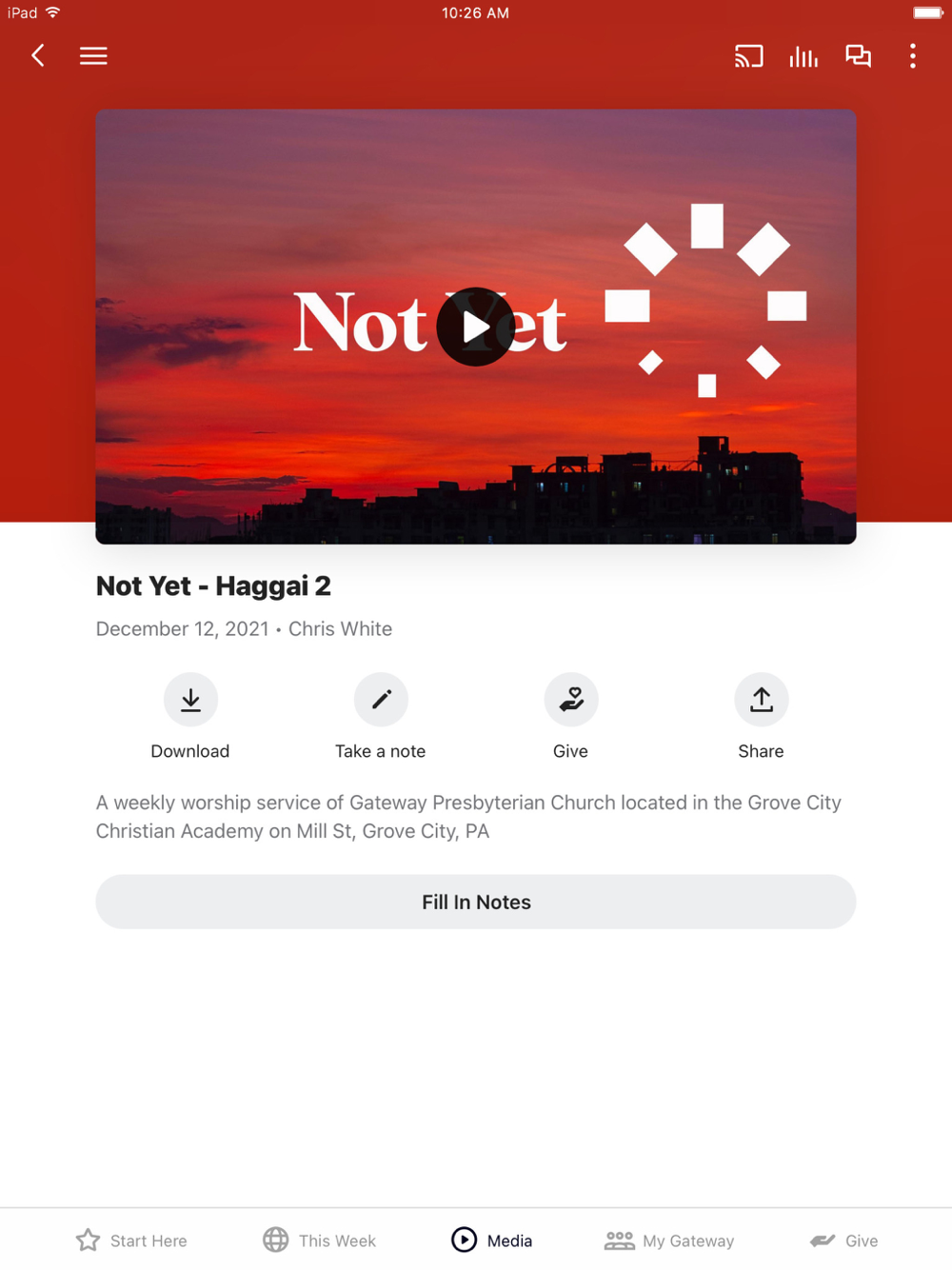Tap the Give hand-heart icon
952x1270 pixels.
pyautogui.click(x=571, y=700)
